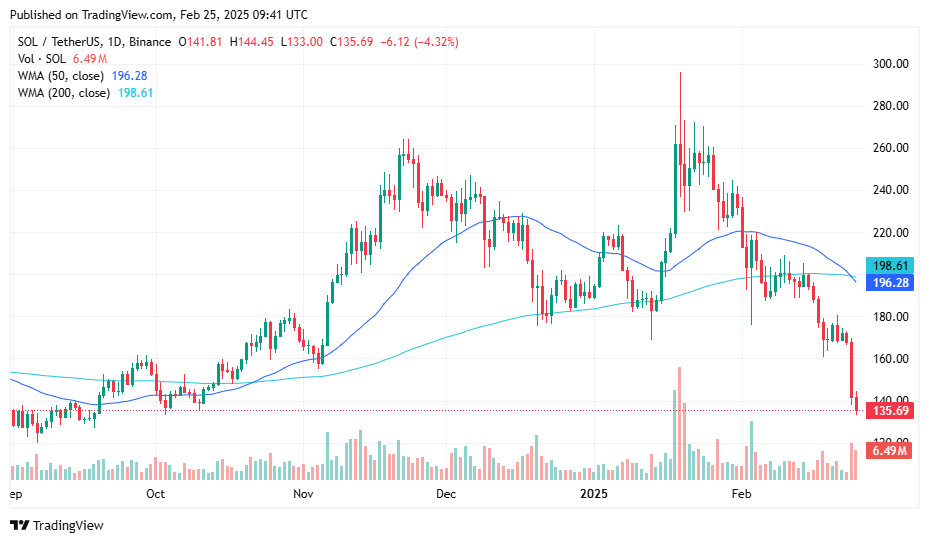929x543 pixels.
Task: Select the WMA (50, close) indicator label
Action: pos(60,76)
